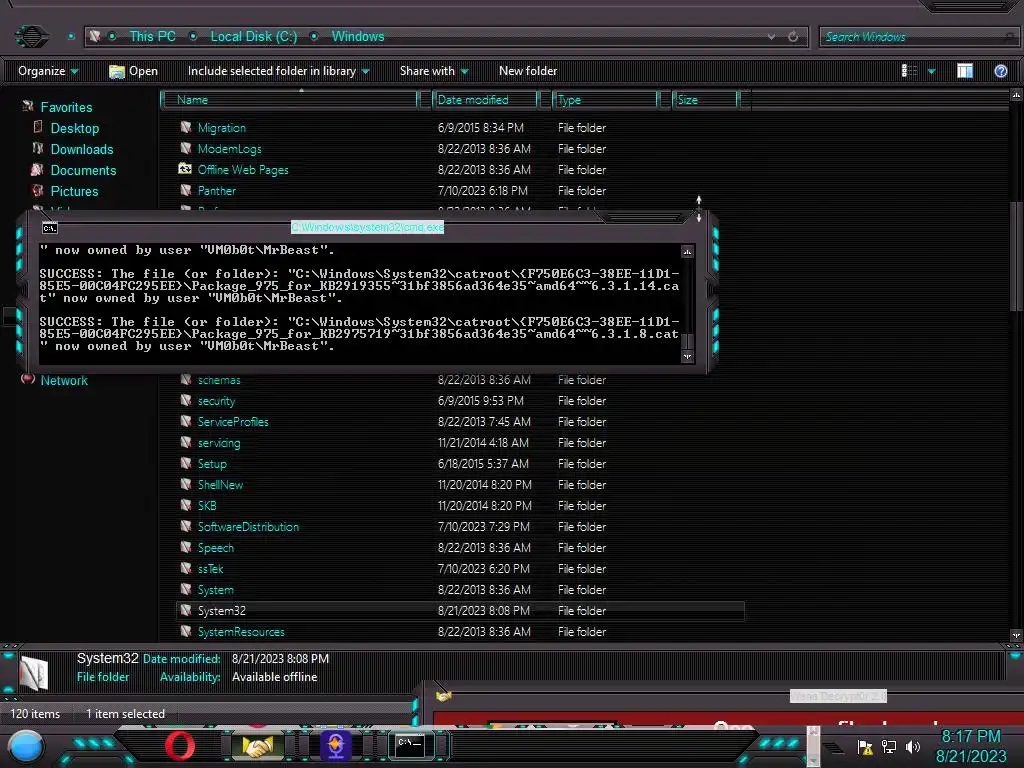
Task: Open taskbar clock showing 8:17 PM
Action: click(x=971, y=746)
